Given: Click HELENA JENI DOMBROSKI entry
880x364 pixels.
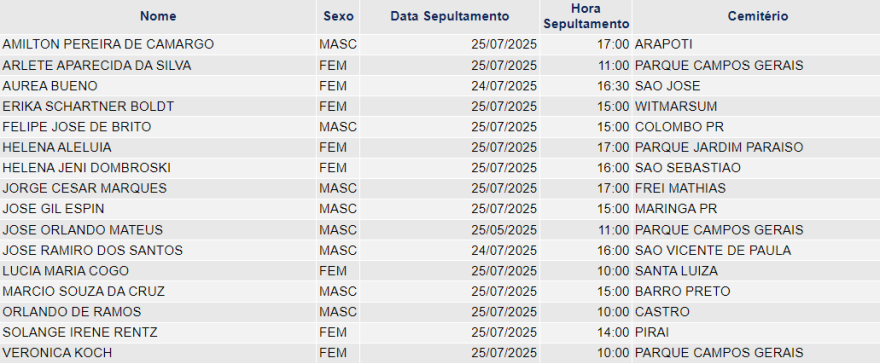Looking at the screenshot, I should (x=86, y=168).
